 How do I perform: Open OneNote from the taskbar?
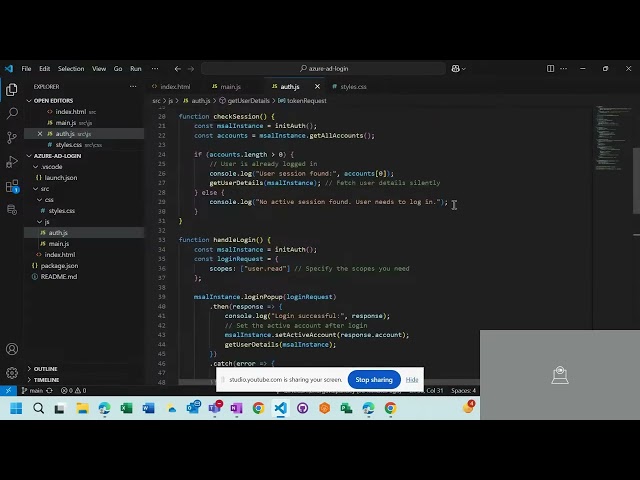[236, 408]
